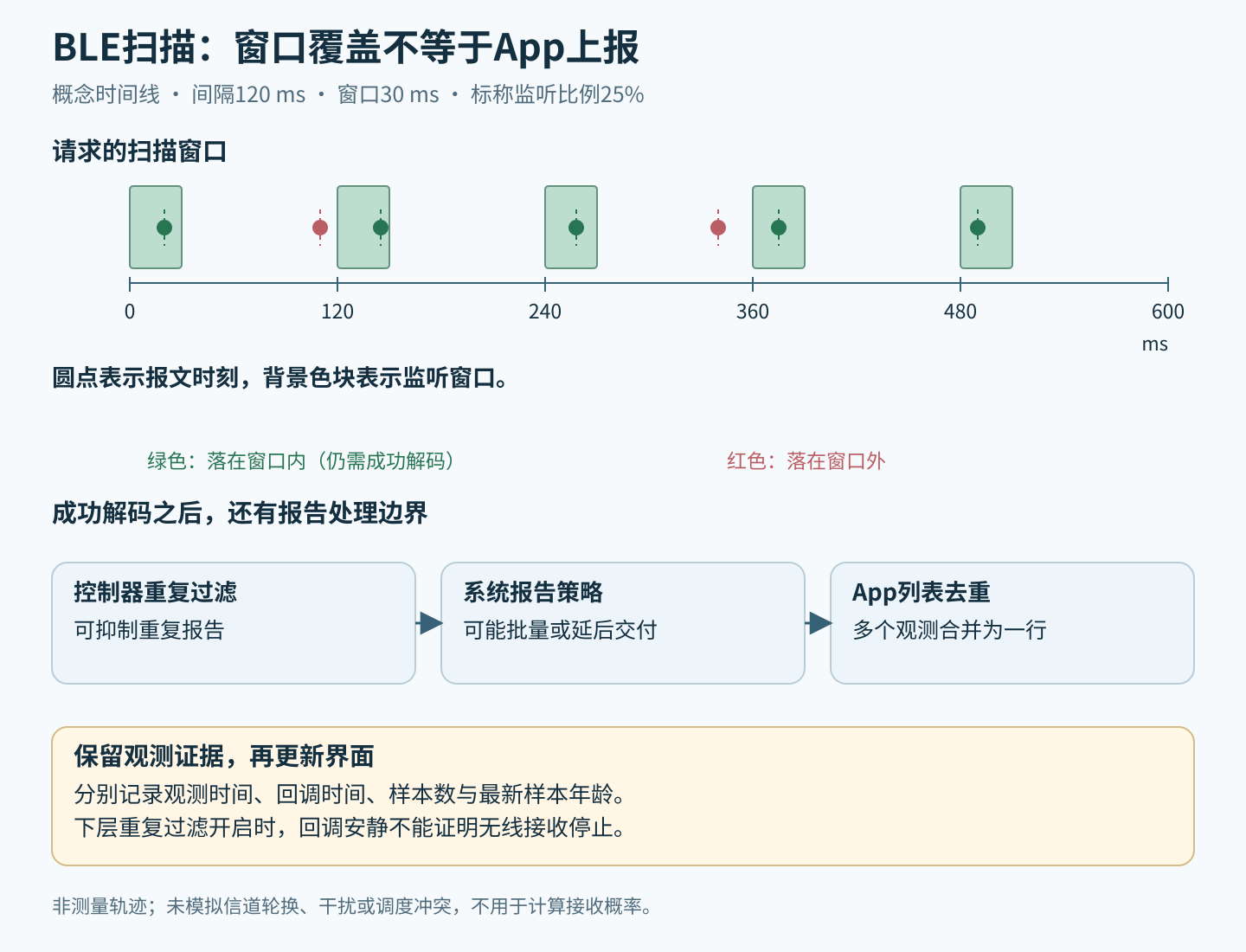Click the green packet dot in the 120 ms window
The height and width of the screenshot is (952, 1246).
click(381, 228)
